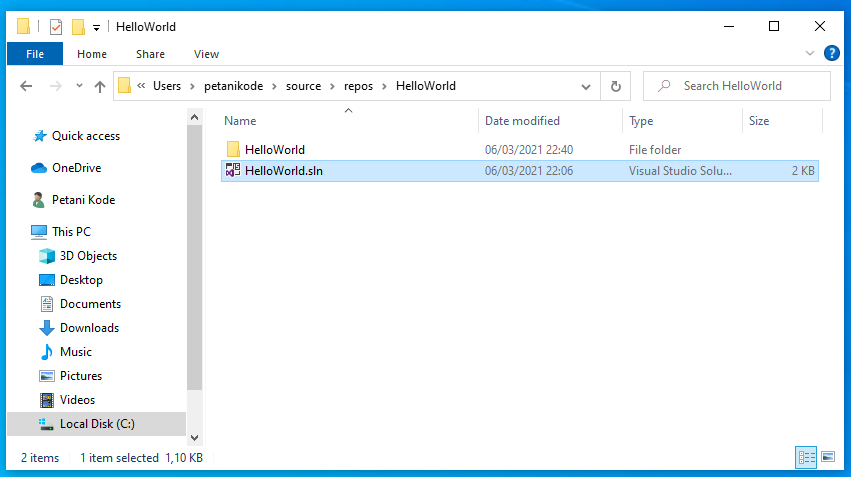
Task: Click the HelloWorld folder name text
Action: click(x=275, y=149)
